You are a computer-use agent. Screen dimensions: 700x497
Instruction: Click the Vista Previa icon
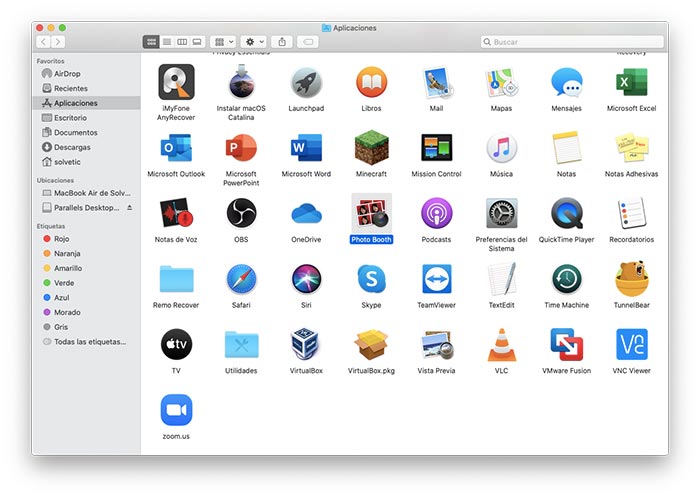pyautogui.click(x=437, y=345)
